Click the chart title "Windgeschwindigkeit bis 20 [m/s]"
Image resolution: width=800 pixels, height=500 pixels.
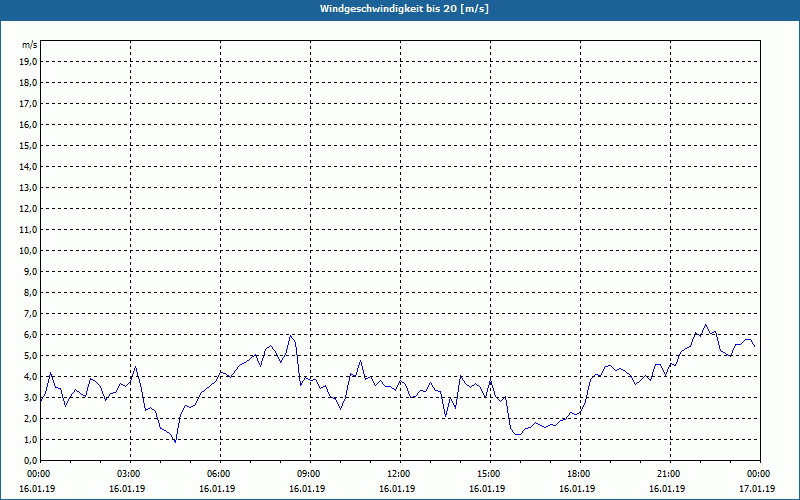pyautogui.click(x=404, y=9)
